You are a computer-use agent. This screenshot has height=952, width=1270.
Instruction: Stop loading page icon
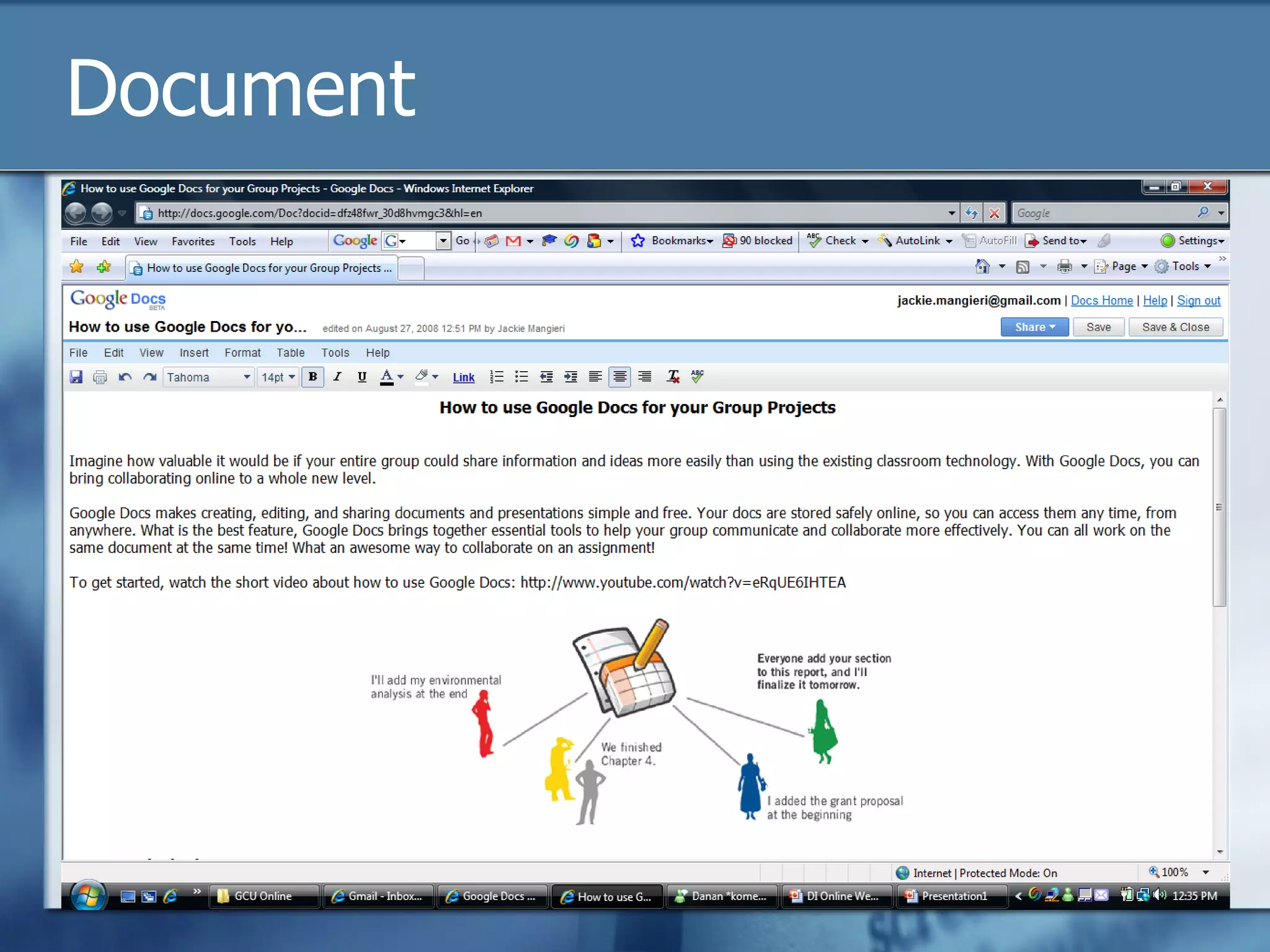tap(994, 213)
